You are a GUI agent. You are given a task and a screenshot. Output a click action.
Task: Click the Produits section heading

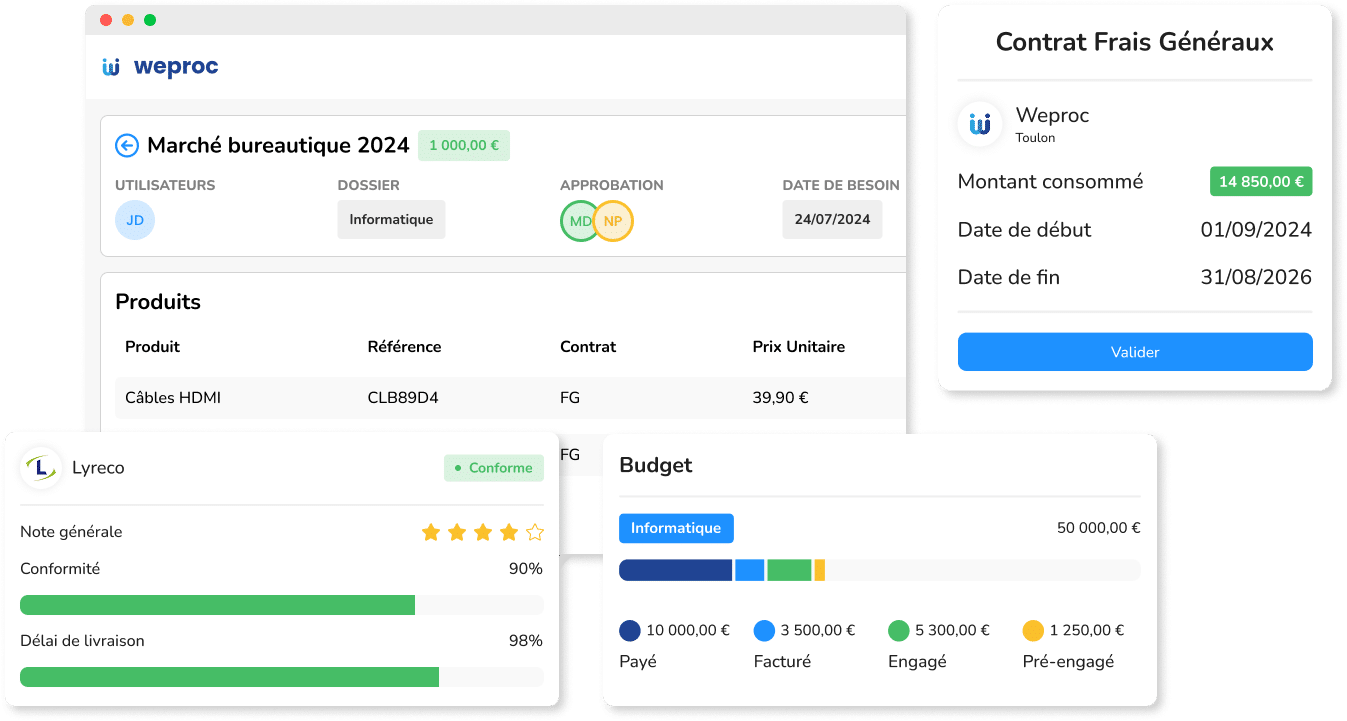point(158,302)
